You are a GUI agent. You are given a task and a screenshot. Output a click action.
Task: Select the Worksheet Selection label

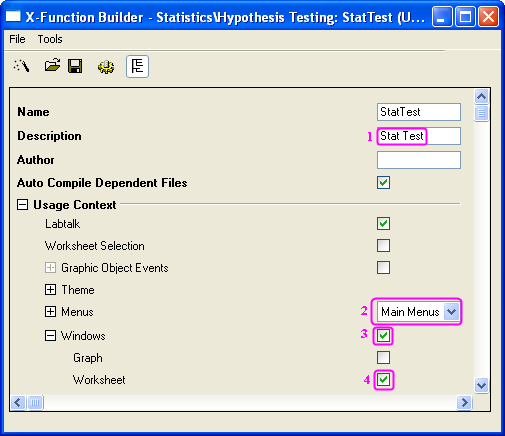pyautogui.click(x=95, y=246)
